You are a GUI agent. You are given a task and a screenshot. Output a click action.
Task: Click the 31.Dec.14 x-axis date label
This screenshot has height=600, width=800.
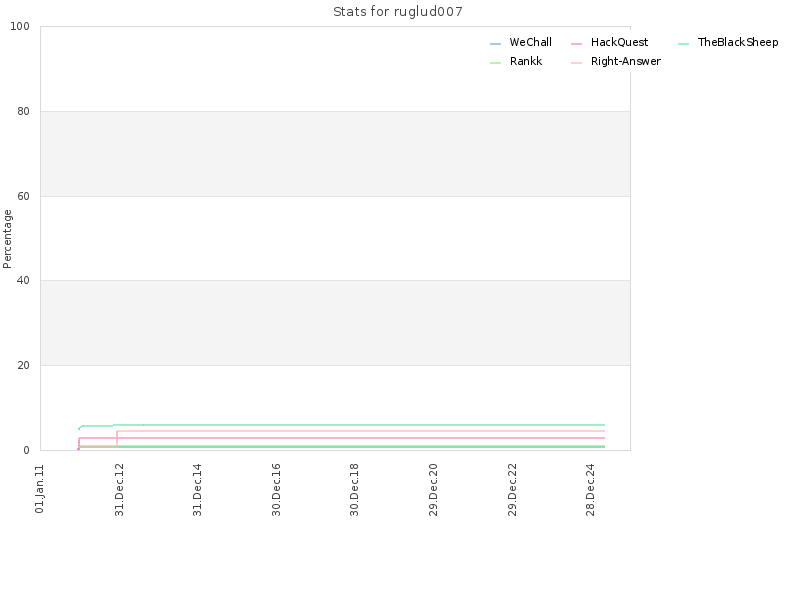click(x=197, y=490)
